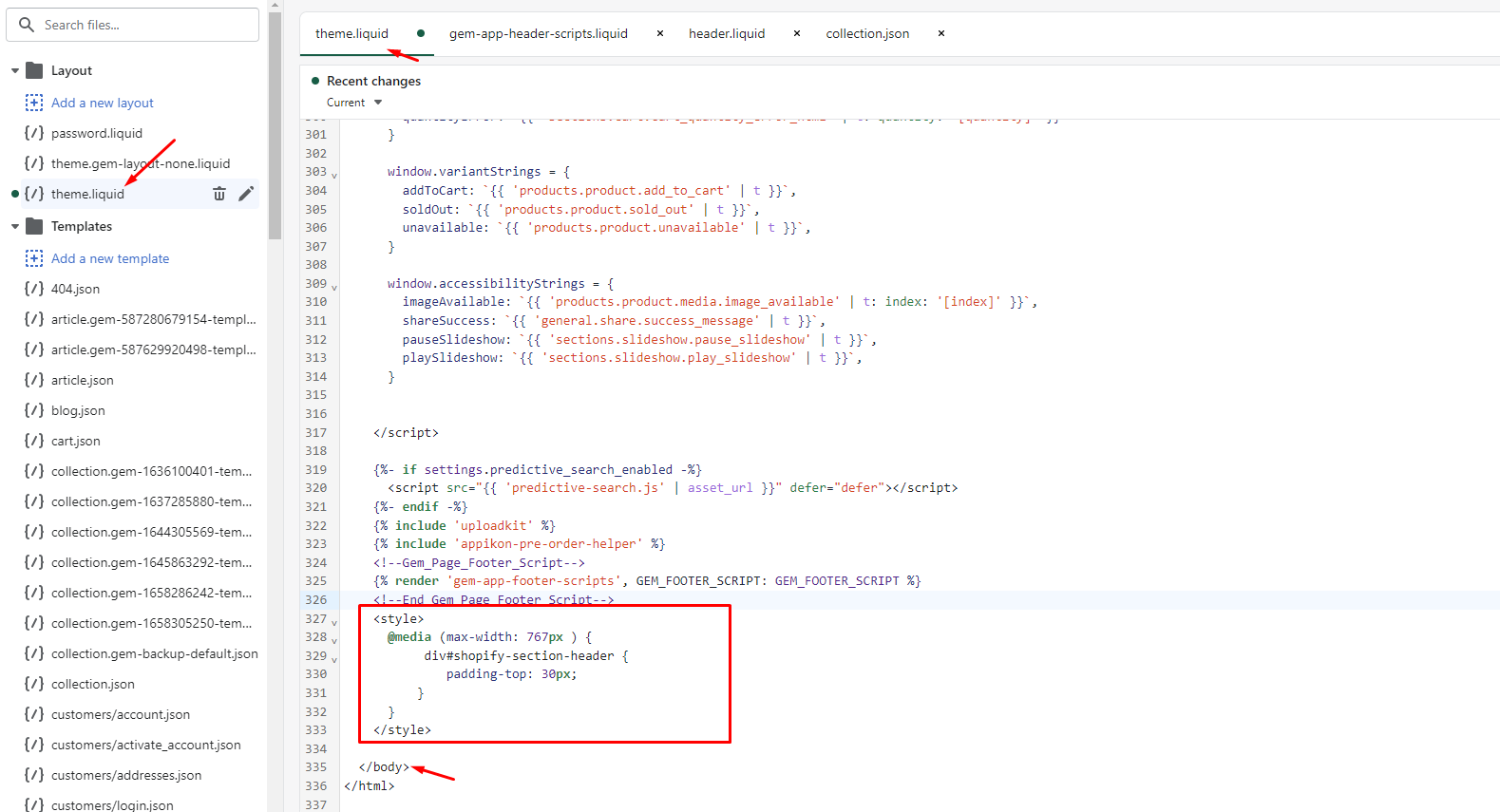The width and height of the screenshot is (1500, 812).
Task: Fold the media query at line 328
Action: (x=334, y=640)
